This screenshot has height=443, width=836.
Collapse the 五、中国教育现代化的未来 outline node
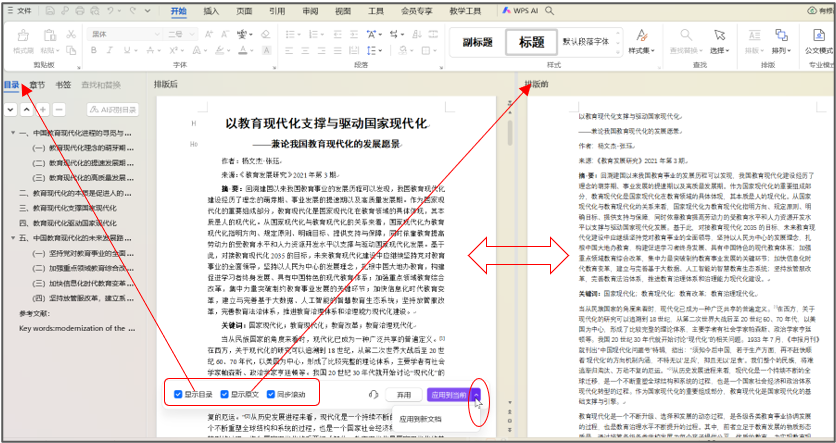pos(13,238)
